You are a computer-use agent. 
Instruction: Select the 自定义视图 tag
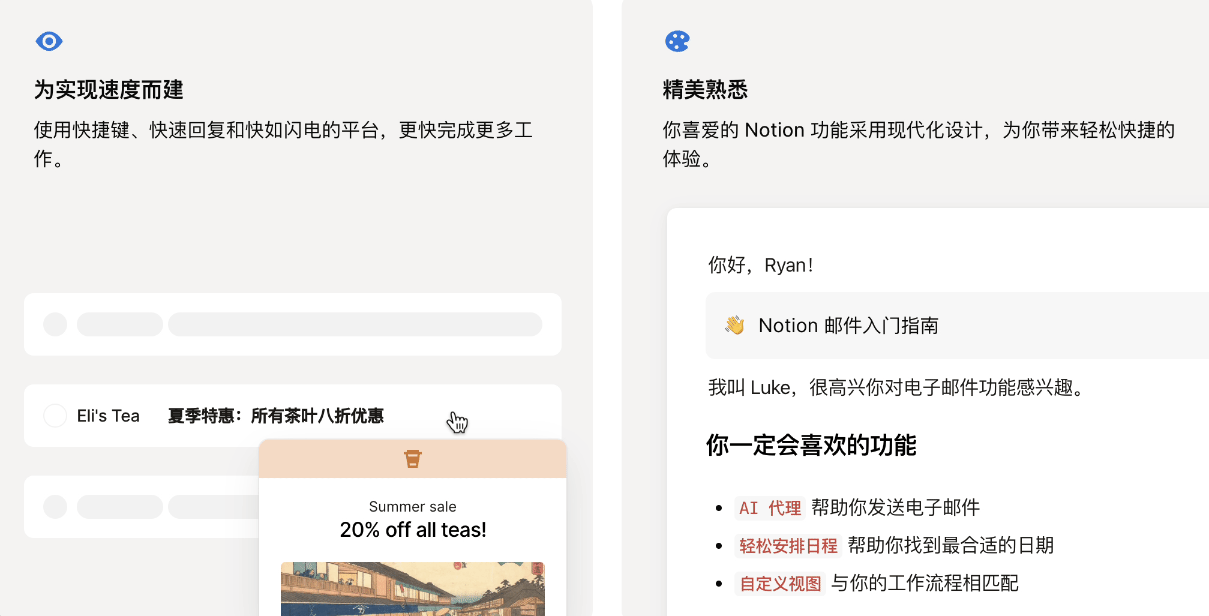(780, 584)
